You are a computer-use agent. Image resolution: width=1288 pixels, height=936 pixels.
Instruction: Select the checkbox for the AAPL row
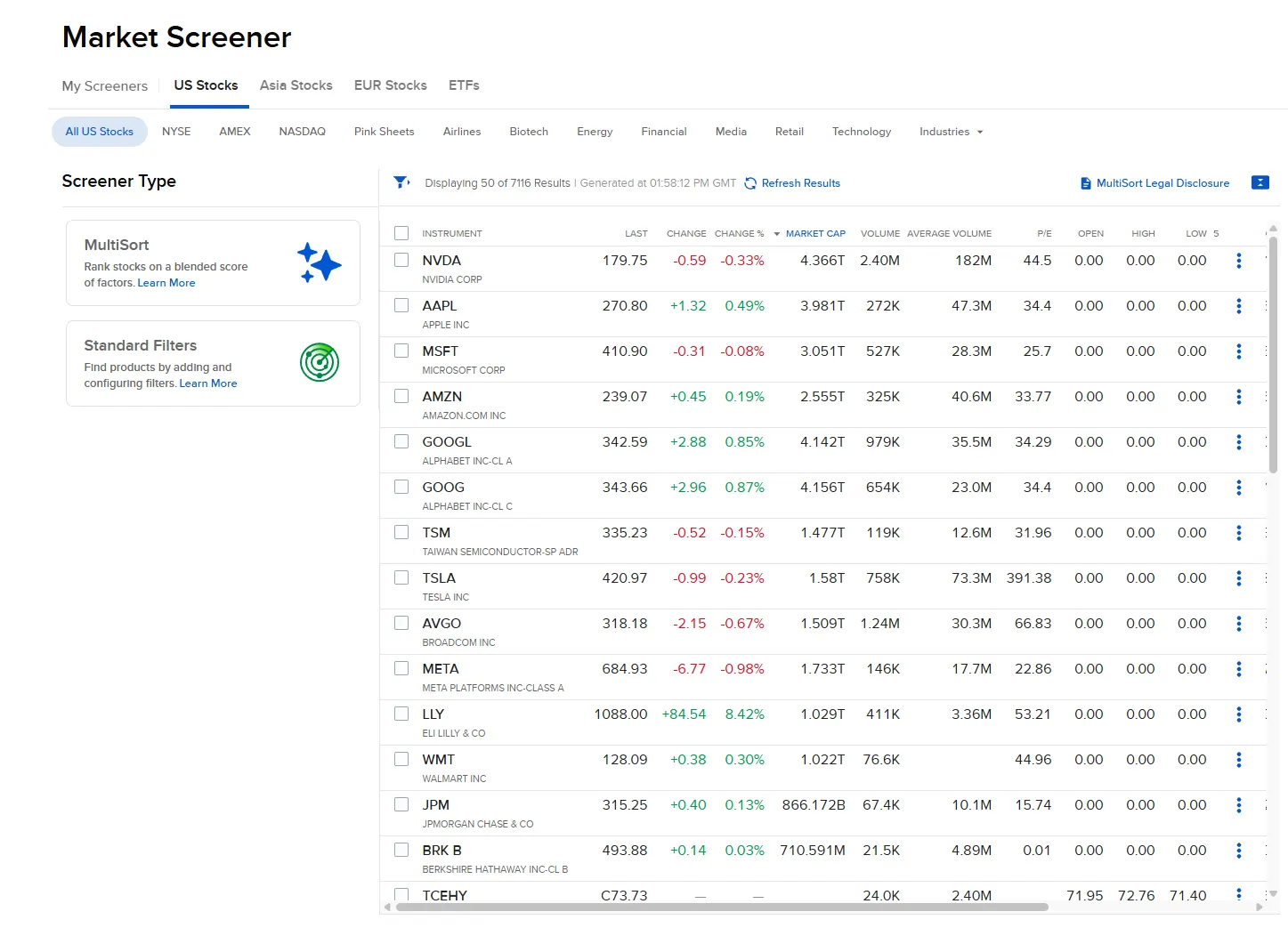(x=401, y=304)
